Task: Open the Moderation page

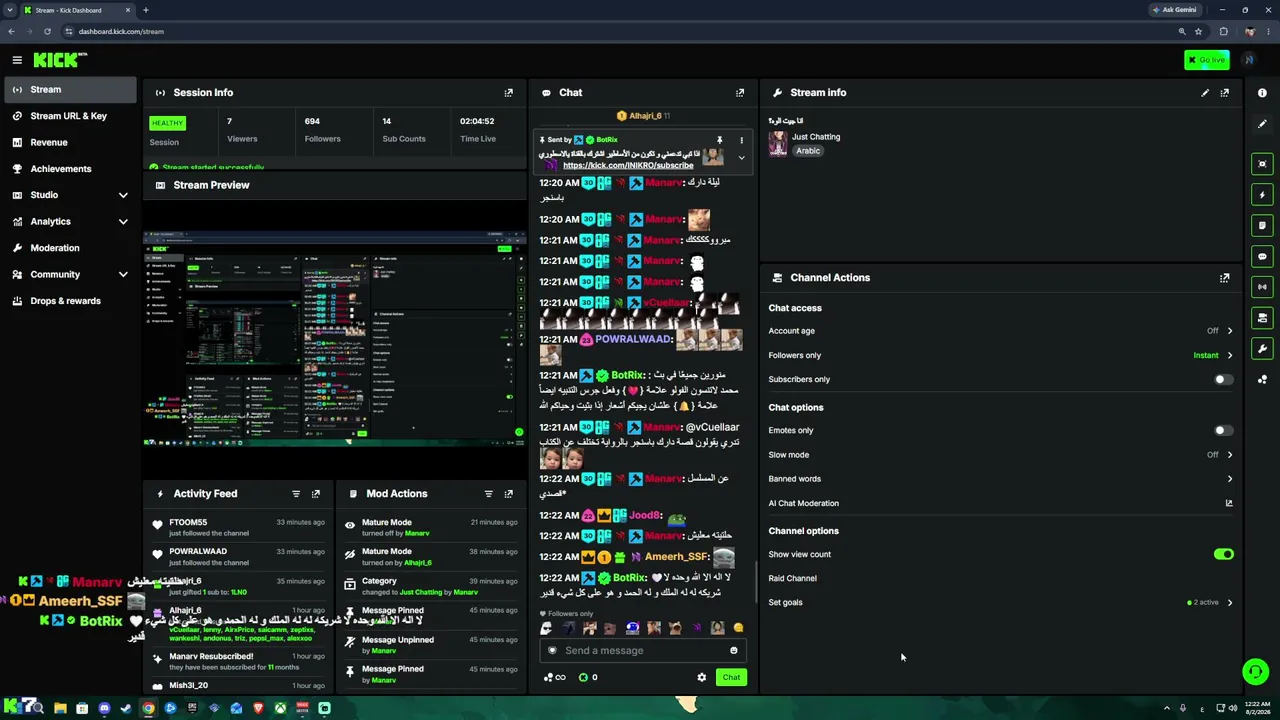Action: (x=68, y=248)
